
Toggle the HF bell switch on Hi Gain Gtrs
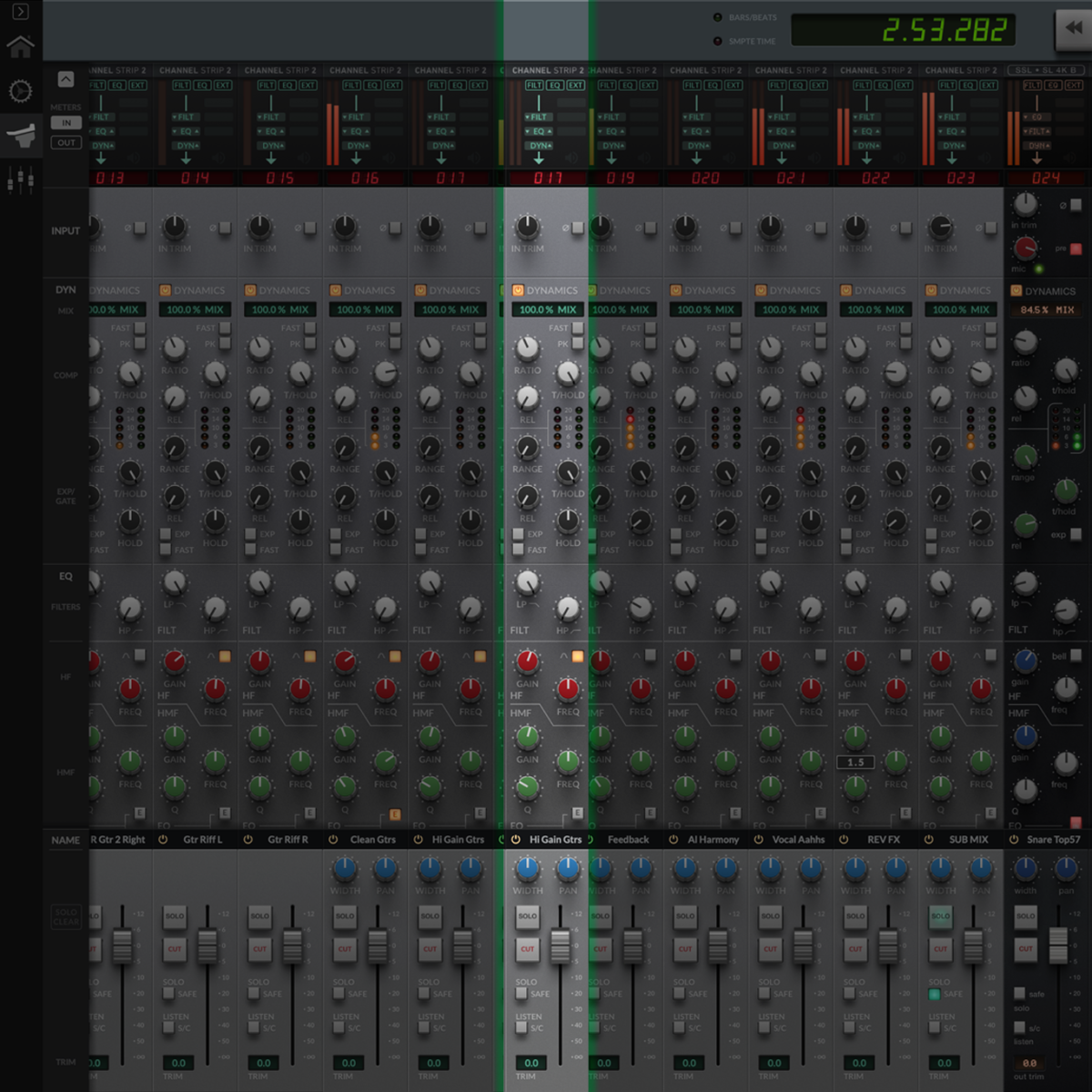point(577,656)
